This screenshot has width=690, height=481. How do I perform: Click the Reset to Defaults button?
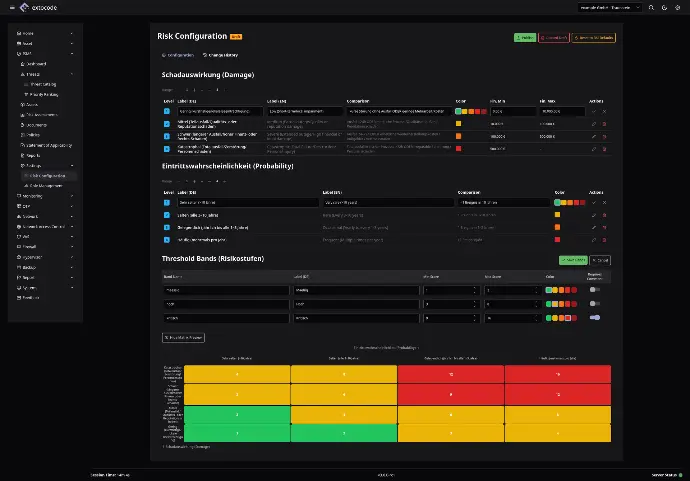(593, 37)
